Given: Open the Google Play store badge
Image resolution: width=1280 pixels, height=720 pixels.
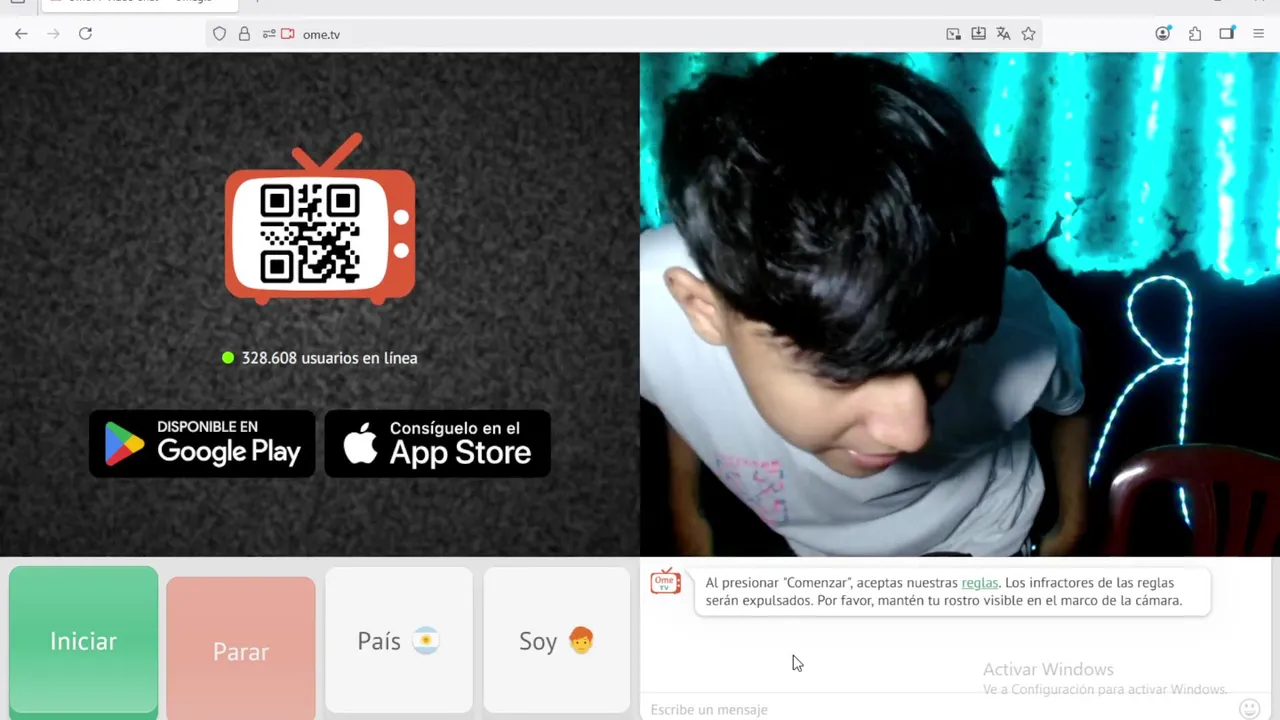Looking at the screenshot, I should (202, 443).
